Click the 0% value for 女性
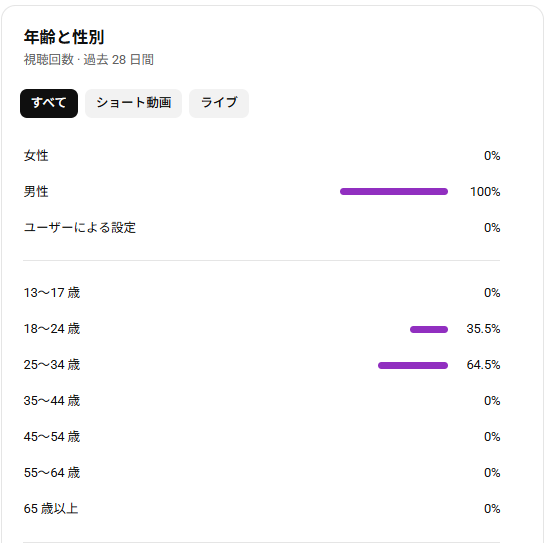This screenshot has height=543, width=545. [x=492, y=156]
